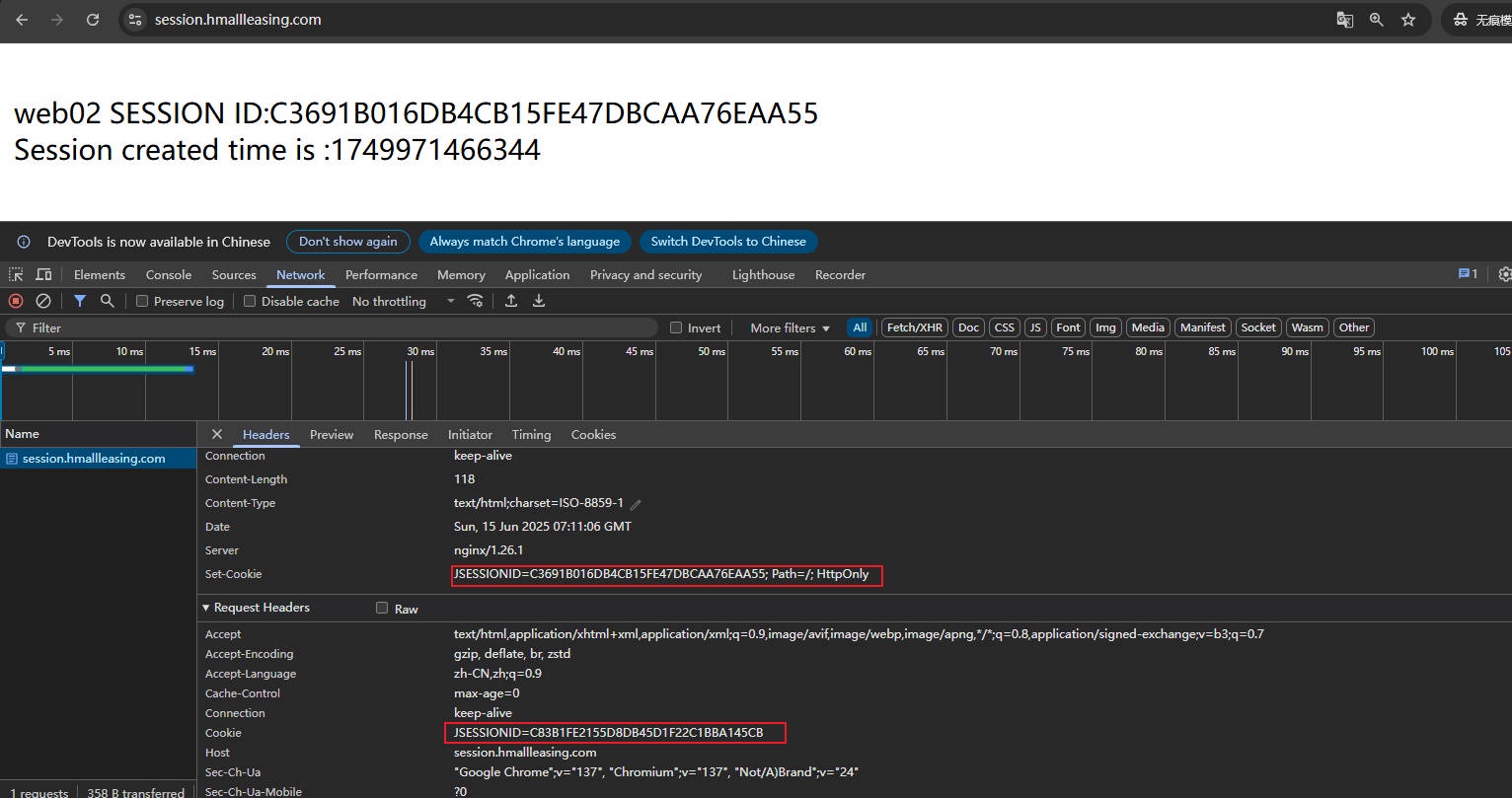Screen dimensions: 1512x798
Task: Bookmark this page with star icon
Action: 1408,20
